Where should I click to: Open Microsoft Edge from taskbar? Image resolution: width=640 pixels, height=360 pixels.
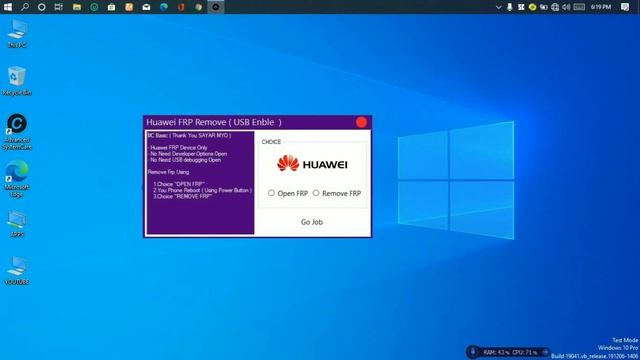(x=164, y=7)
